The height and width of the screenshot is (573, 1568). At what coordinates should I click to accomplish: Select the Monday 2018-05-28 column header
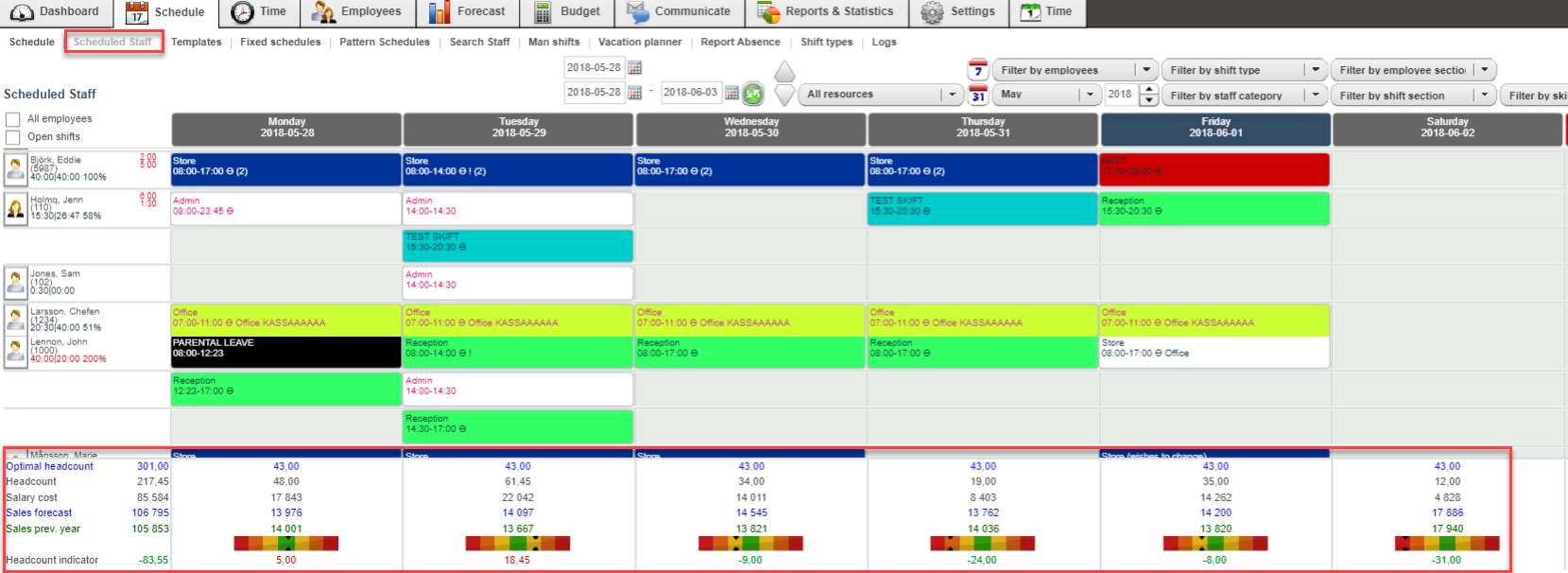(x=286, y=128)
